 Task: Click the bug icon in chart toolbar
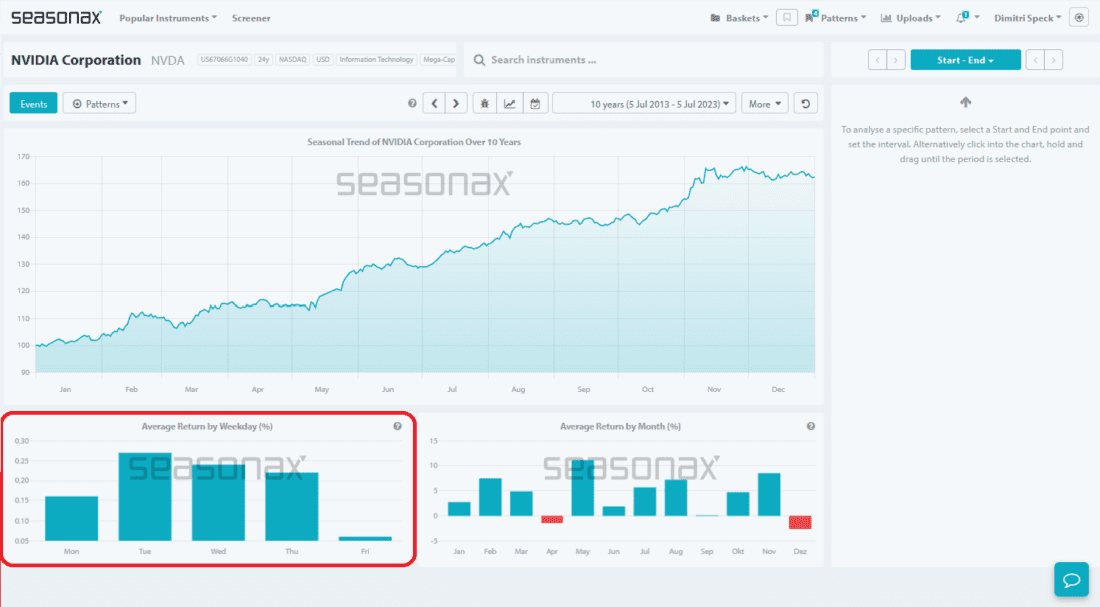tap(485, 104)
